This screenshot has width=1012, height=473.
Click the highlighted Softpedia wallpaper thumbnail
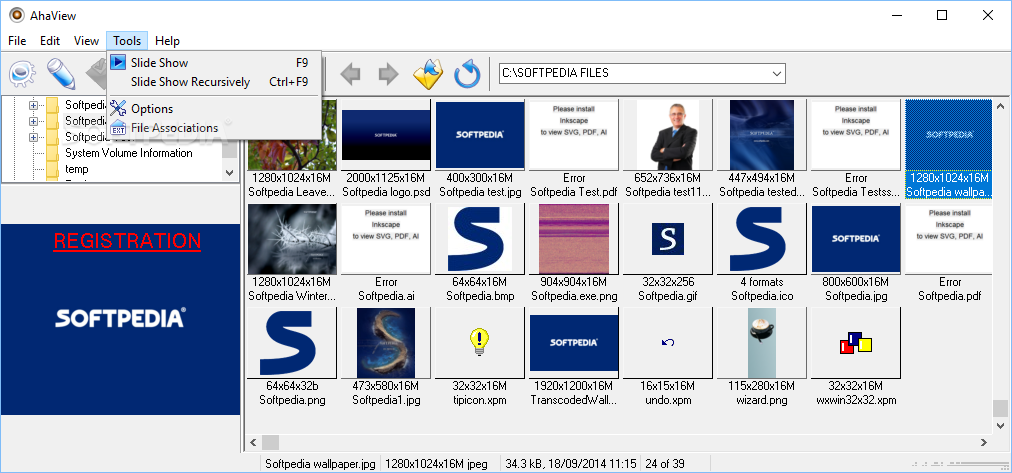[948, 135]
